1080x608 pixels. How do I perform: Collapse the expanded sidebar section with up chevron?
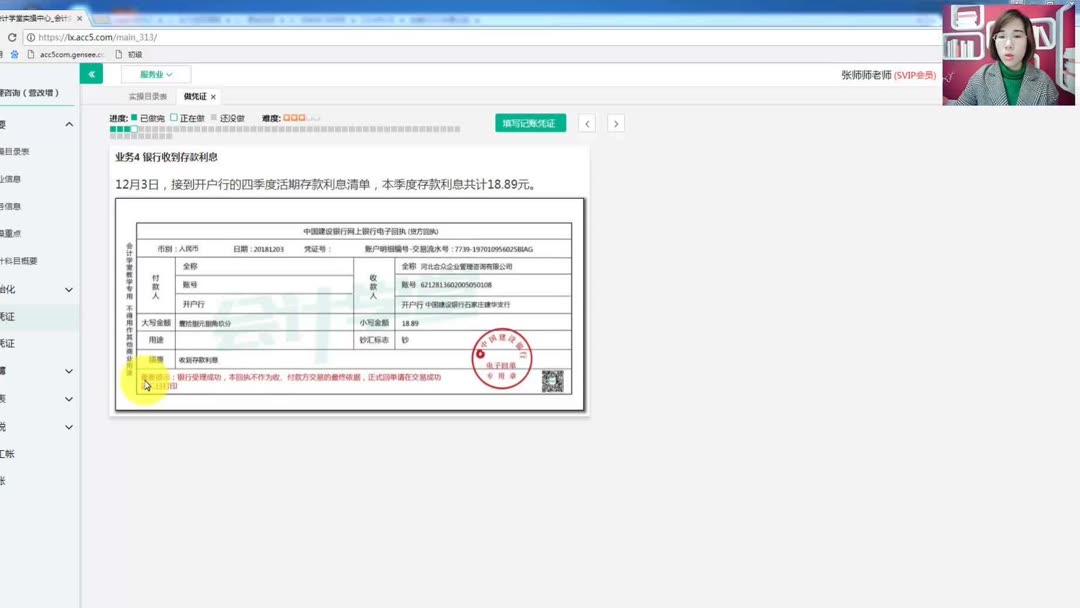click(68, 125)
